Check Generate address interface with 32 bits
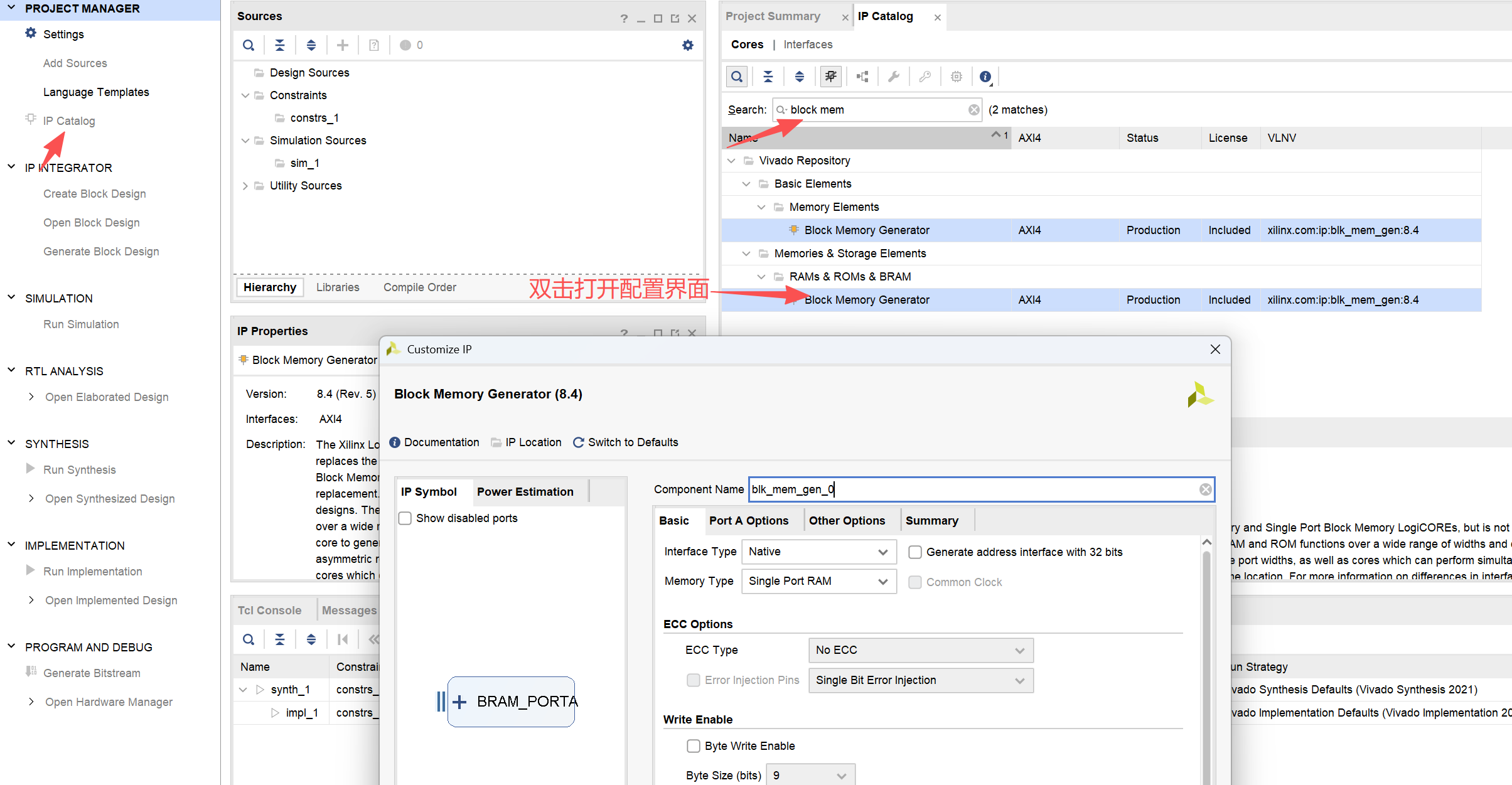1512x785 pixels. 915,552
